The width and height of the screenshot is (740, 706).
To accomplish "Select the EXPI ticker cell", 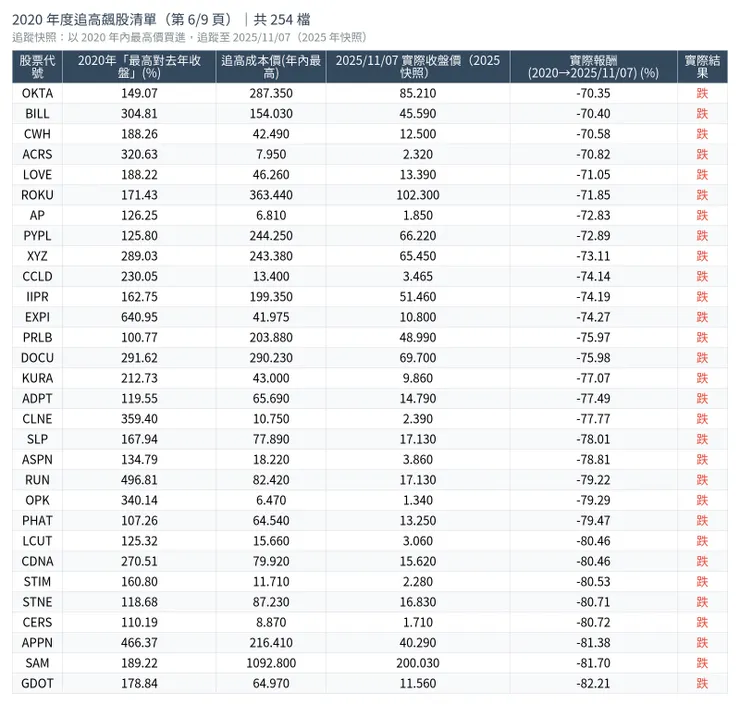I will pyautogui.click(x=37, y=317).
